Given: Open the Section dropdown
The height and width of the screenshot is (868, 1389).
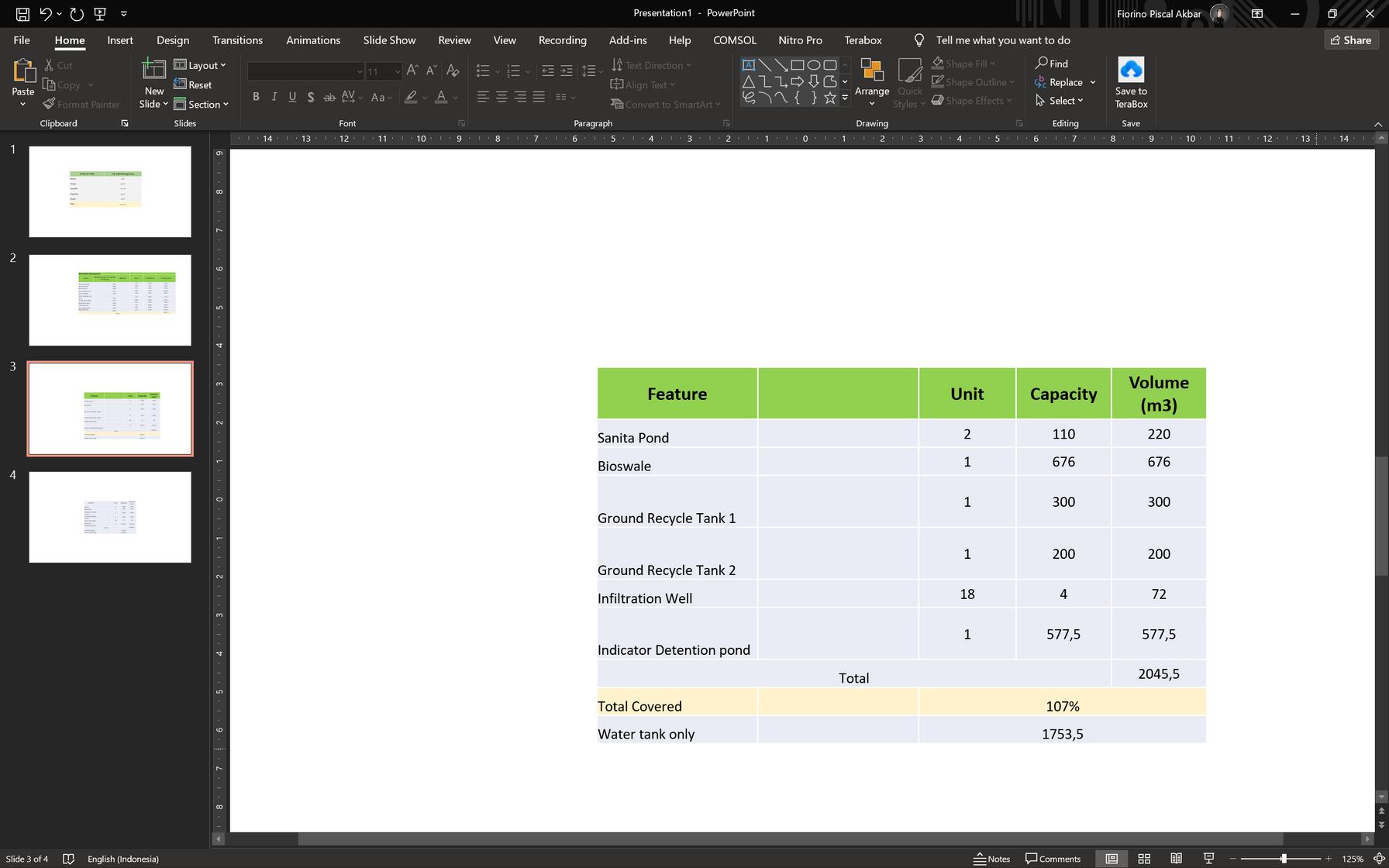Looking at the screenshot, I should click(x=202, y=105).
